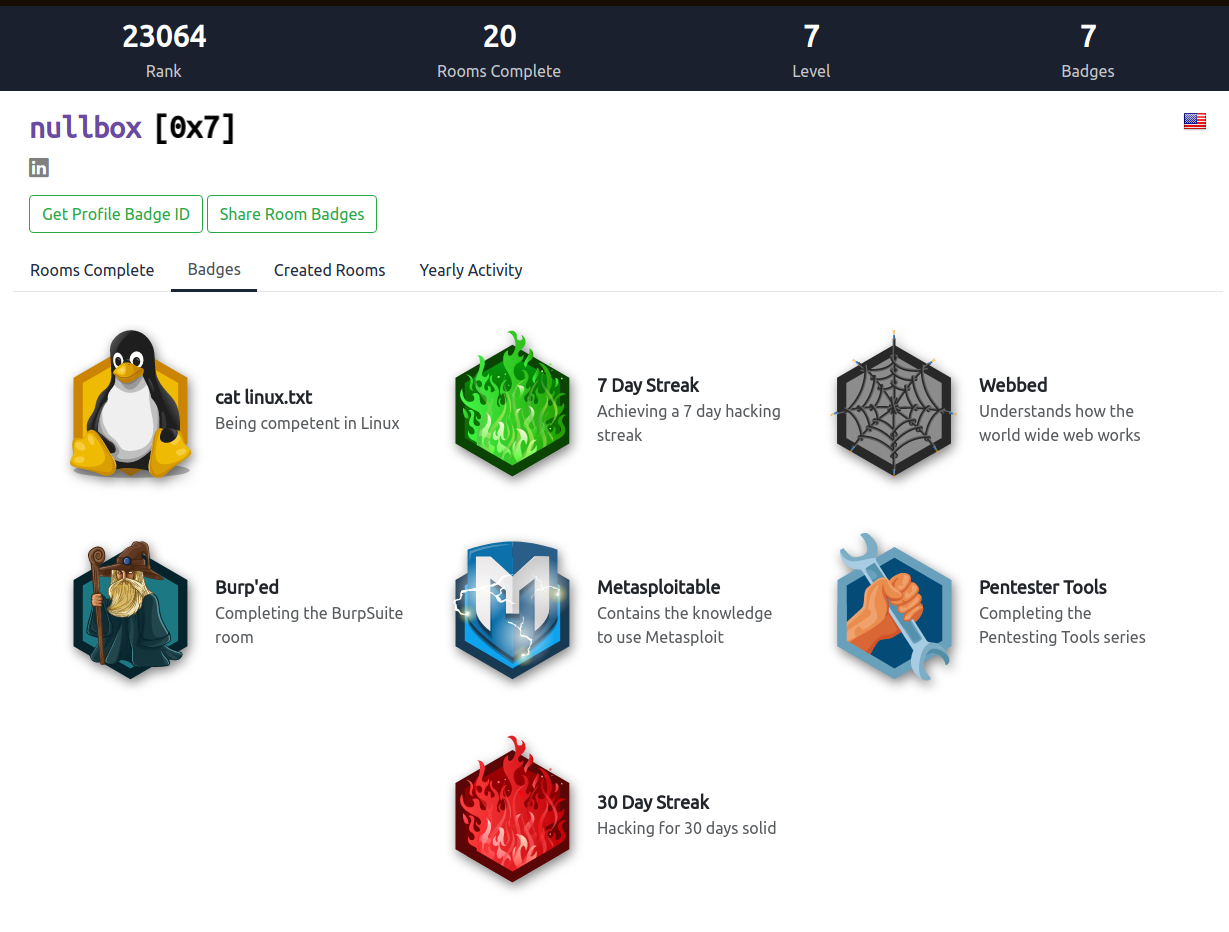Screen dimensions: 1229x932
Task: Click the 20 rooms complete count
Action: (499, 37)
